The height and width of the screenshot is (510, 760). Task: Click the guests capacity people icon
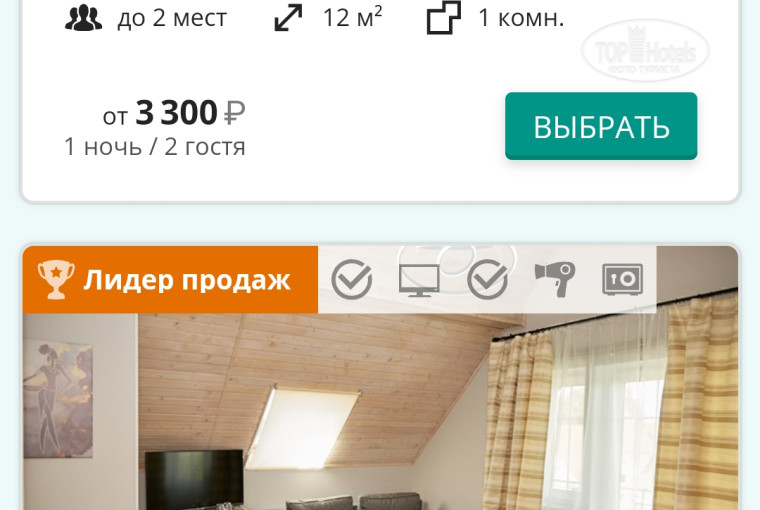(83, 18)
